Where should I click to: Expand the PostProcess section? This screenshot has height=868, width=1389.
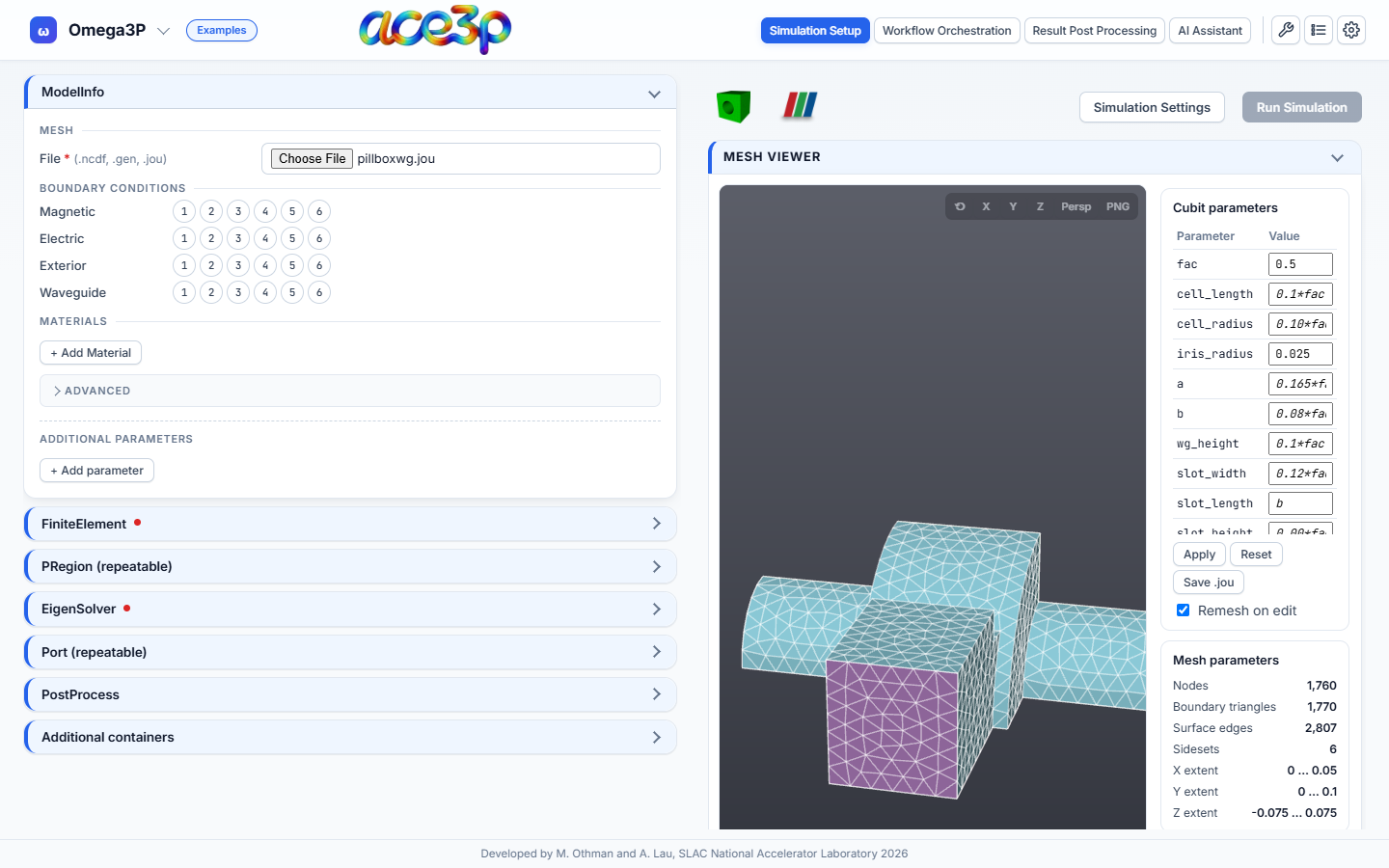pyautogui.click(x=351, y=694)
